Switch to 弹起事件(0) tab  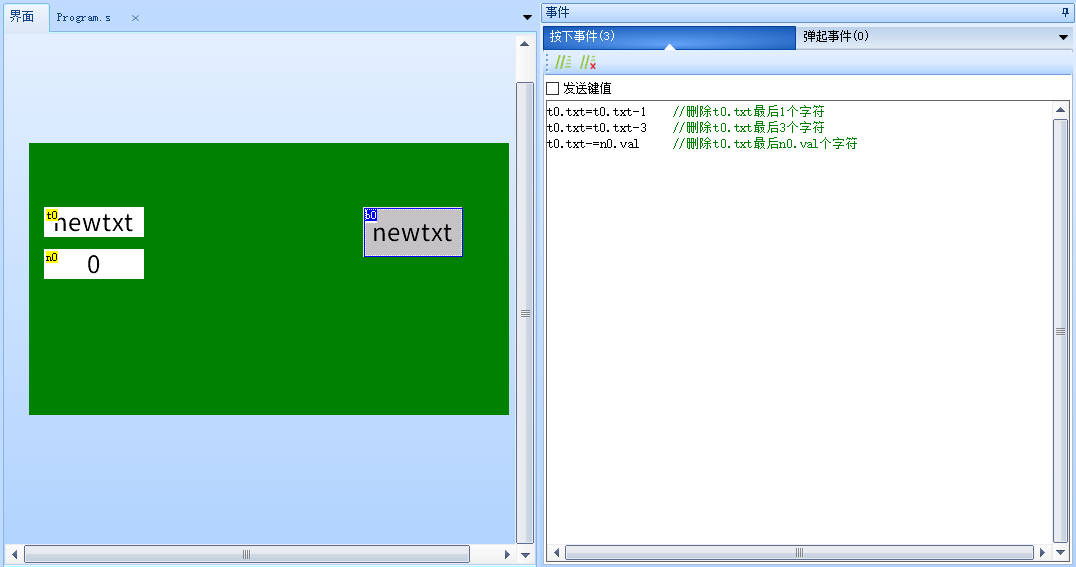click(x=836, y=37)
